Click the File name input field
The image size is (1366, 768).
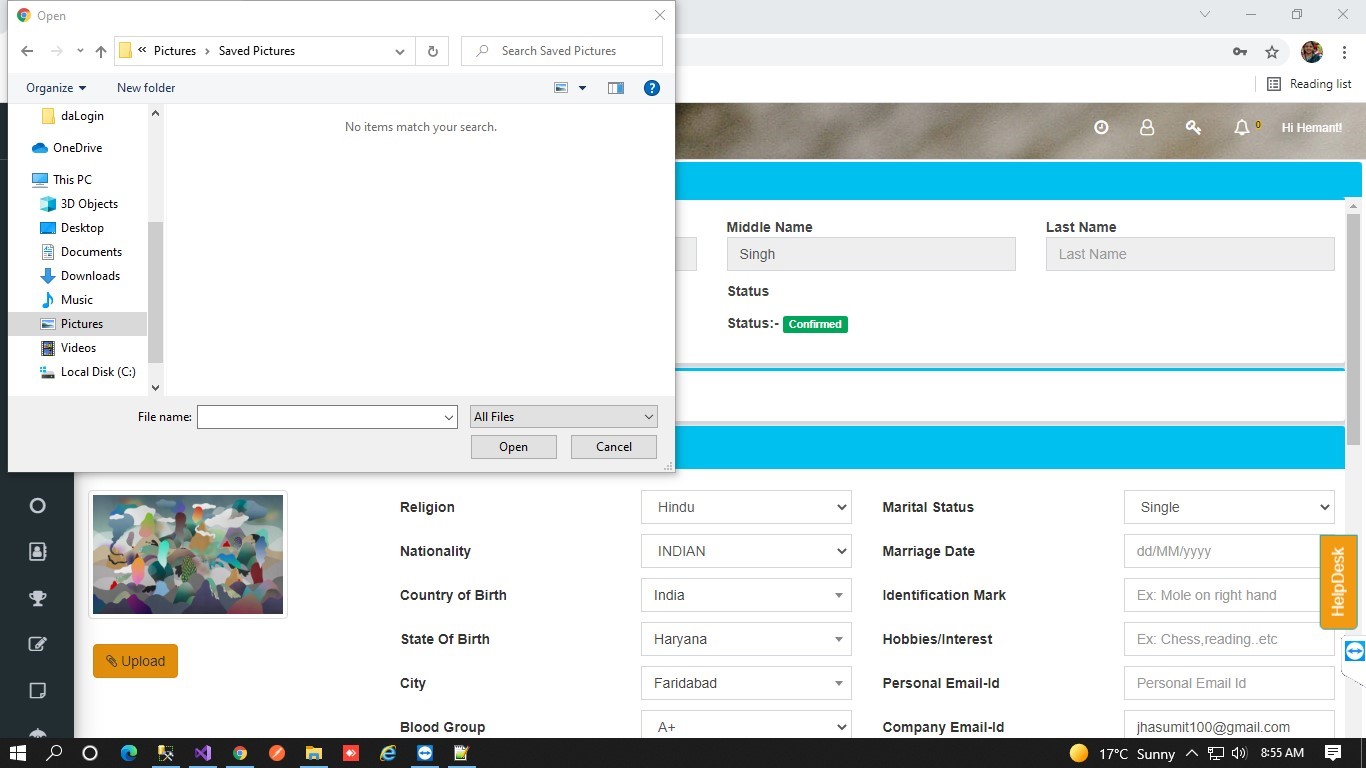click(320, 417)
